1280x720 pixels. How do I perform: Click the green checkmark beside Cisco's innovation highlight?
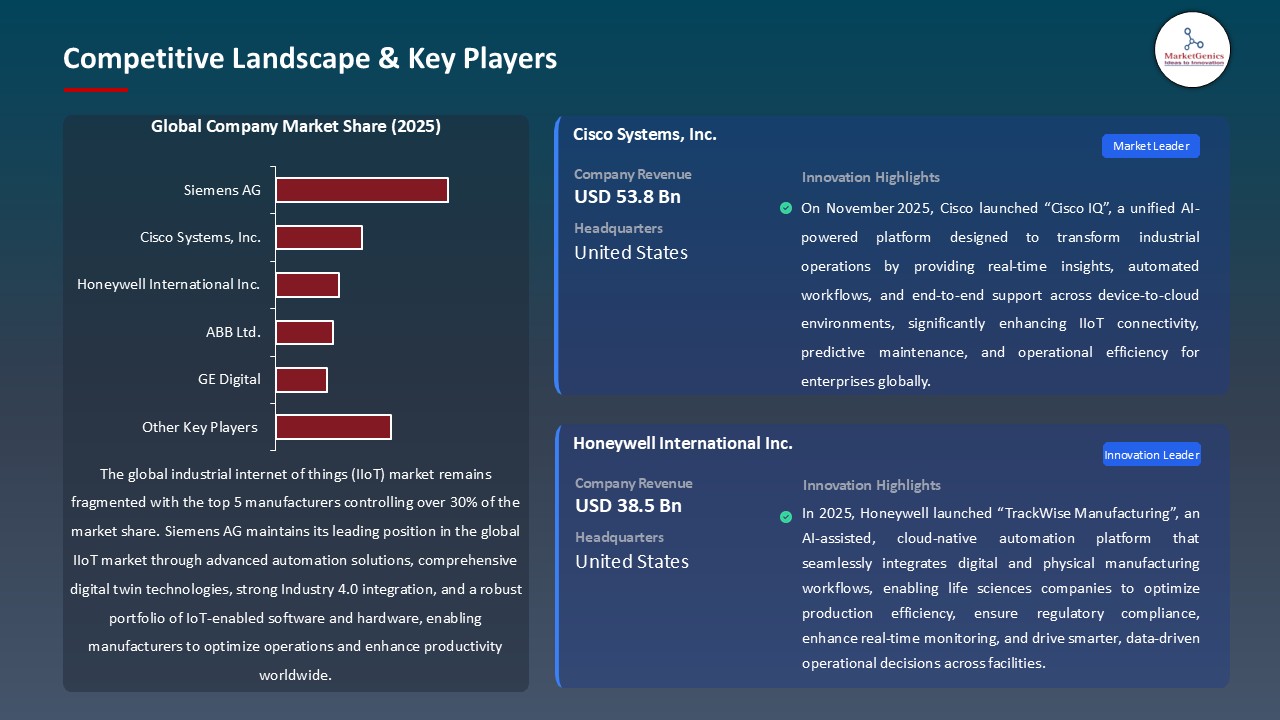pos(786,208)
